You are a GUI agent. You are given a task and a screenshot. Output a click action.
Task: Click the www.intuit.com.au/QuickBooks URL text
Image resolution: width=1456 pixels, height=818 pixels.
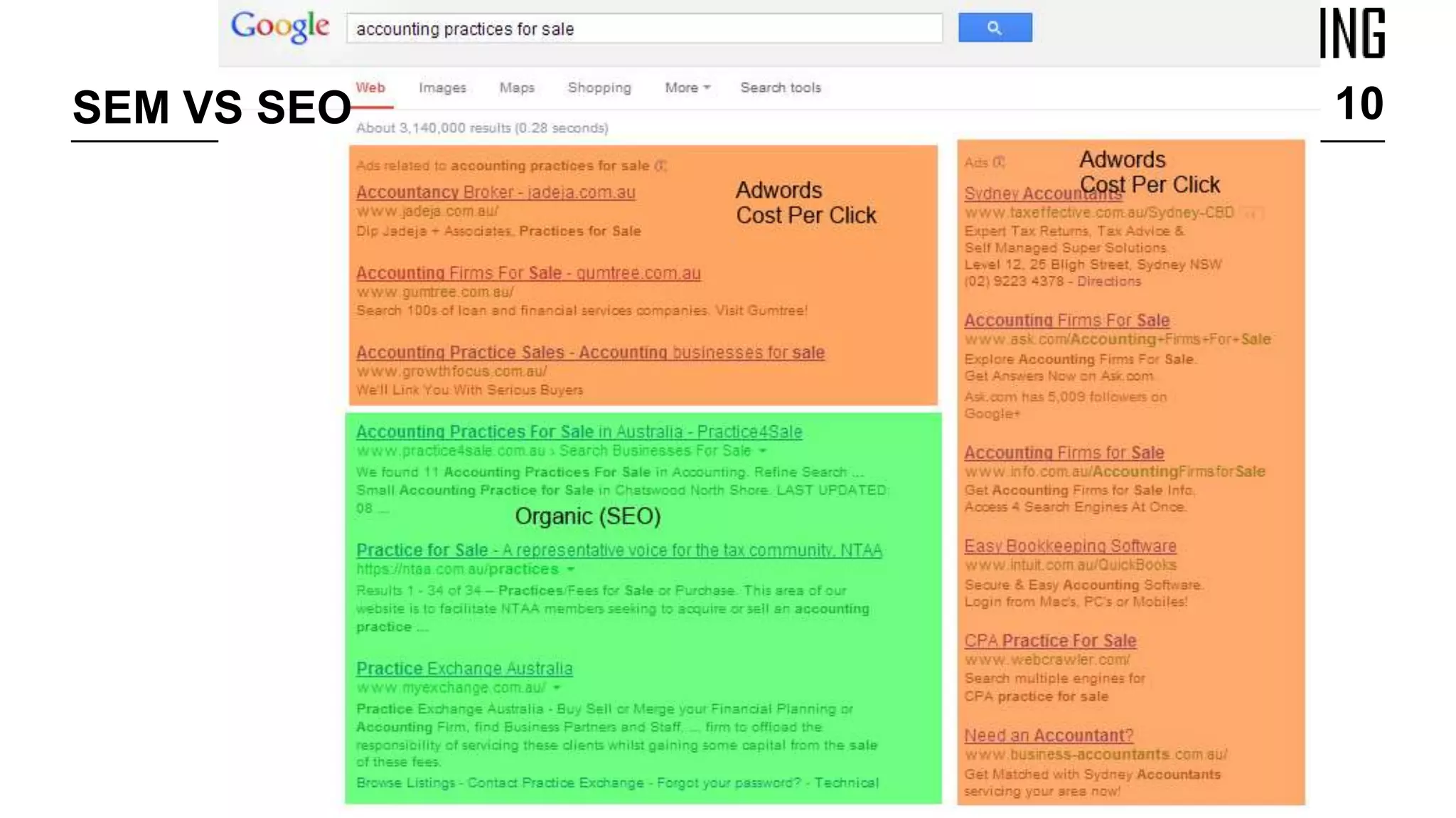click(1070, 565)
